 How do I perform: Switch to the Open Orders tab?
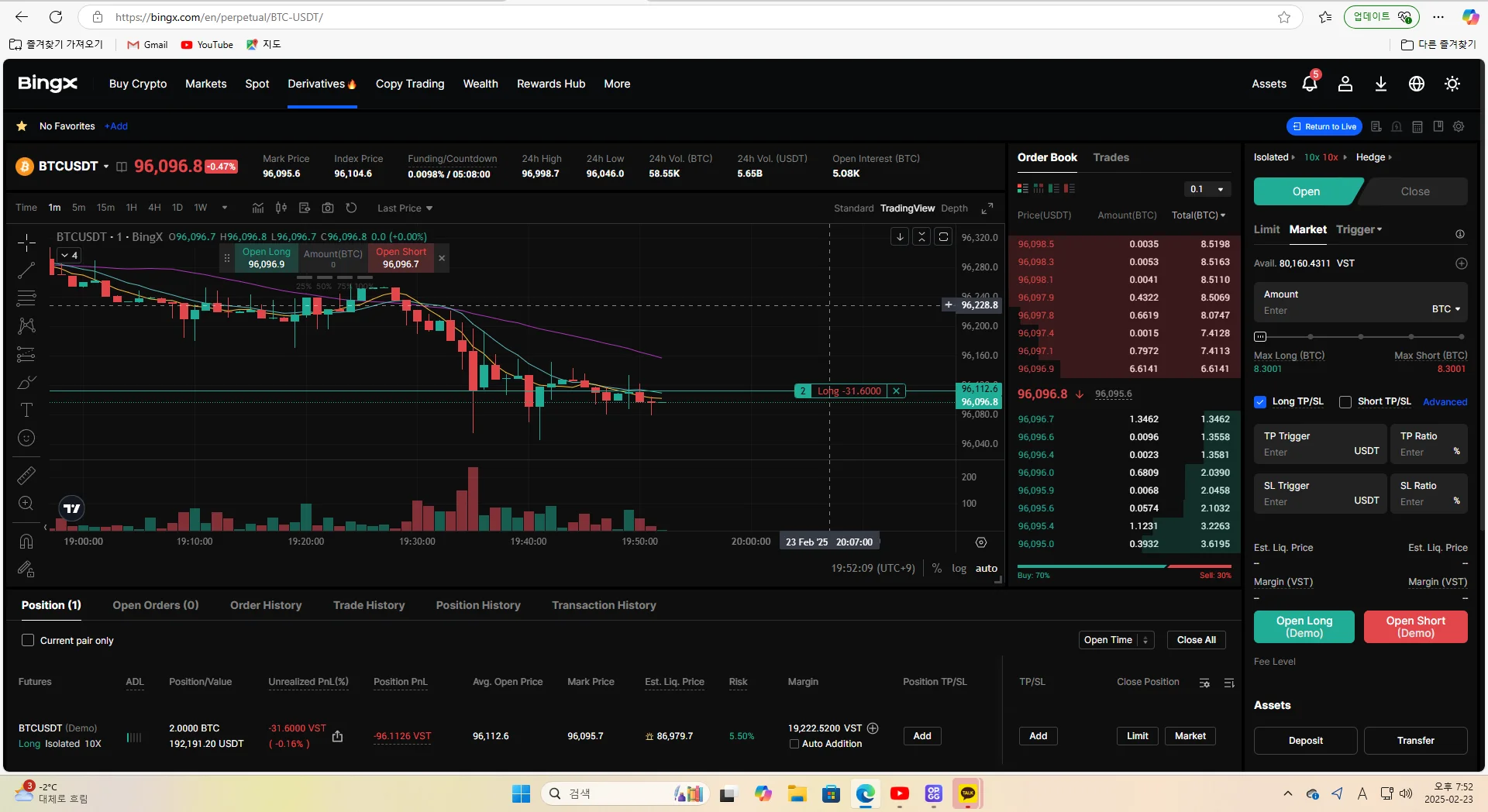pyautogui.click(x=156, y=605)
